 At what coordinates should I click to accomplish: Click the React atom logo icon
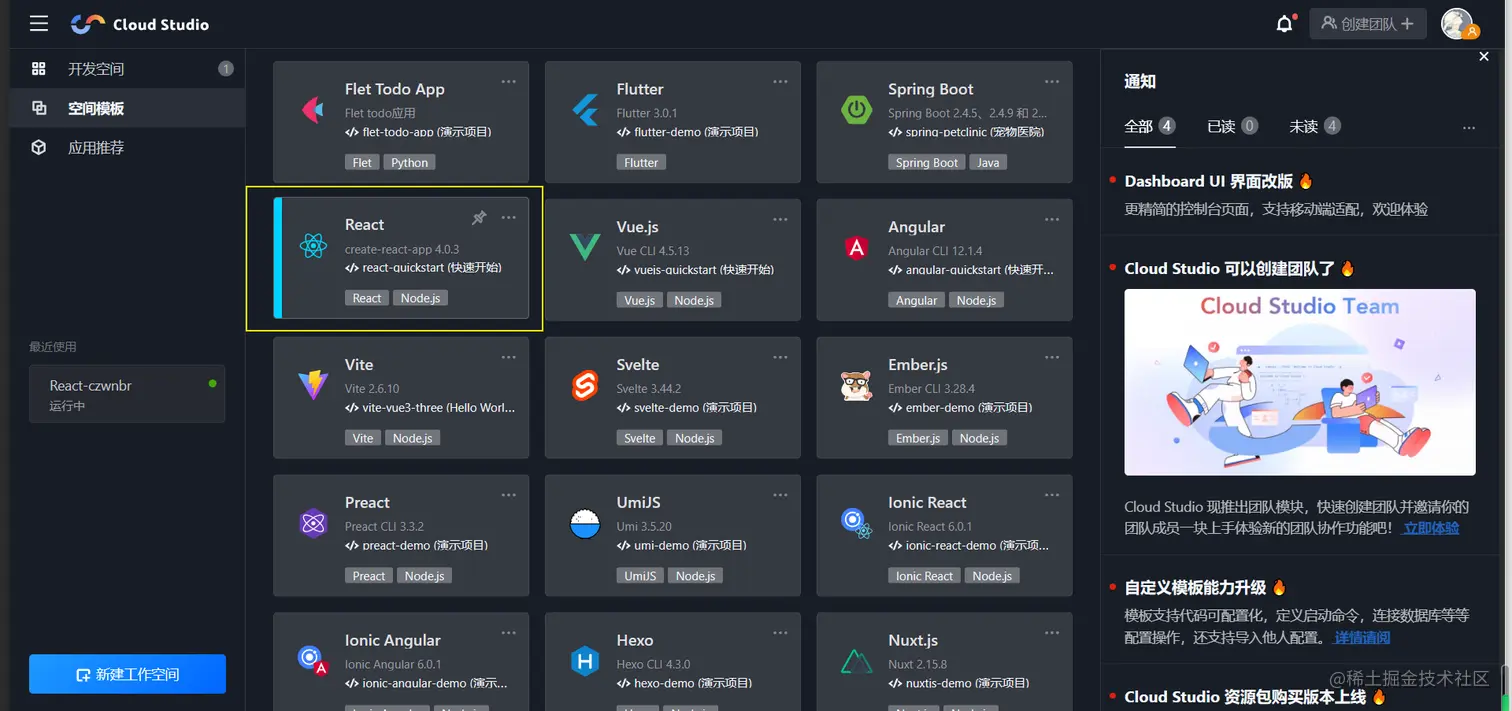[x=313, y=246]
